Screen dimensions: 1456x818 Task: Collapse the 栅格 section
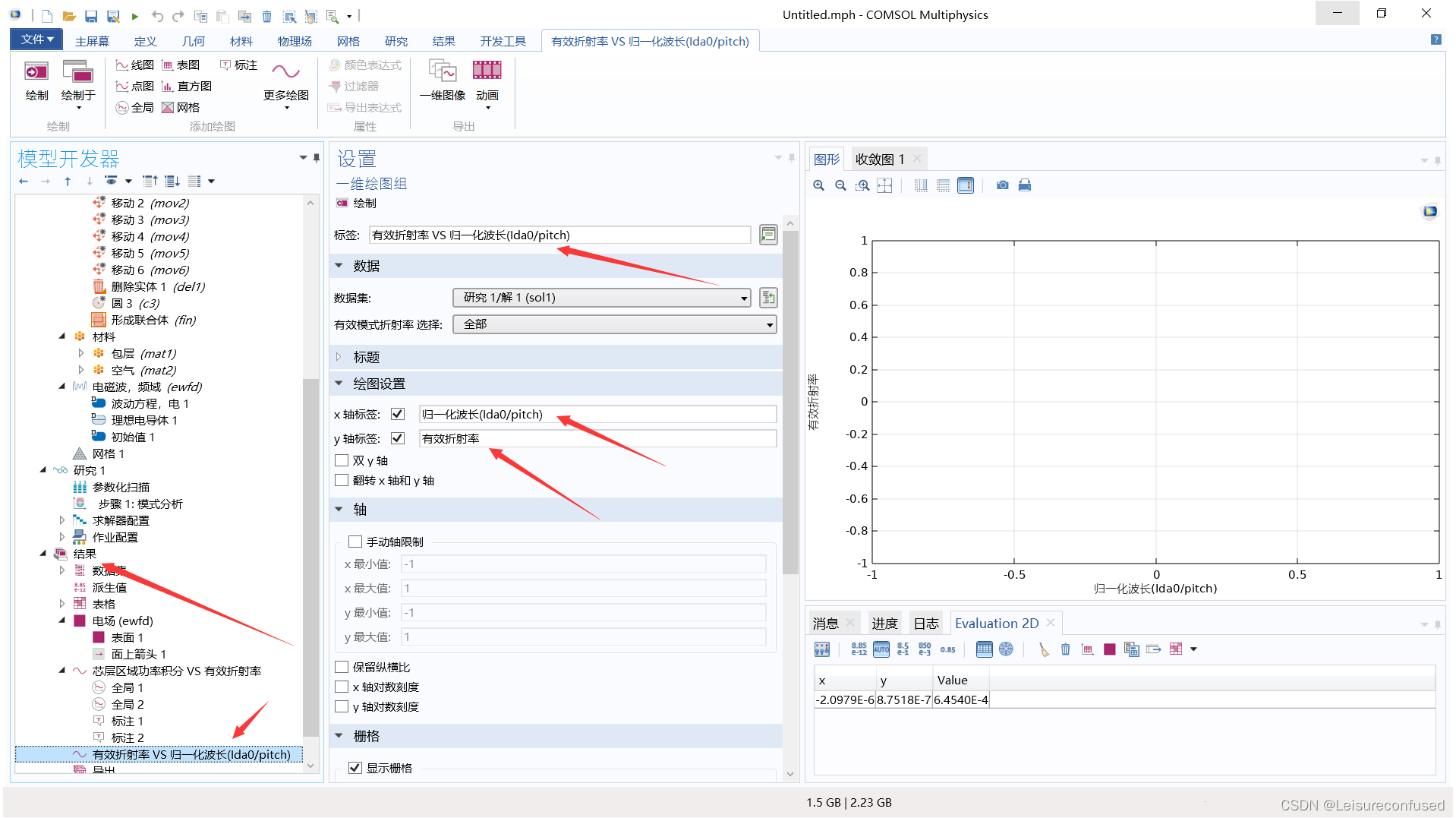pyautogui.click(x=339, y=737)
